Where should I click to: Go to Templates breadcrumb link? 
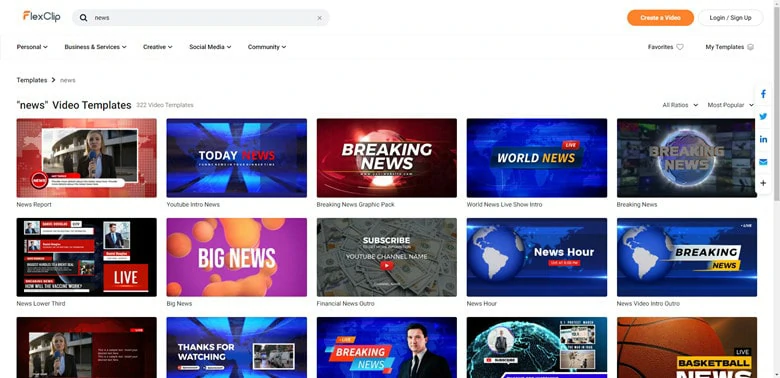pos(32,80)
